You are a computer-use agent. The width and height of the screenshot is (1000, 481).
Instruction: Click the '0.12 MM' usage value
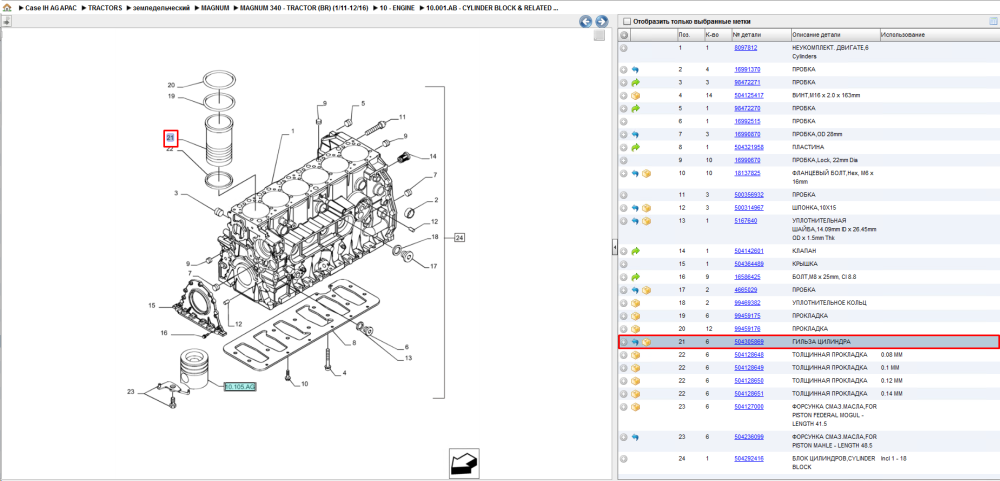point(890,381)
